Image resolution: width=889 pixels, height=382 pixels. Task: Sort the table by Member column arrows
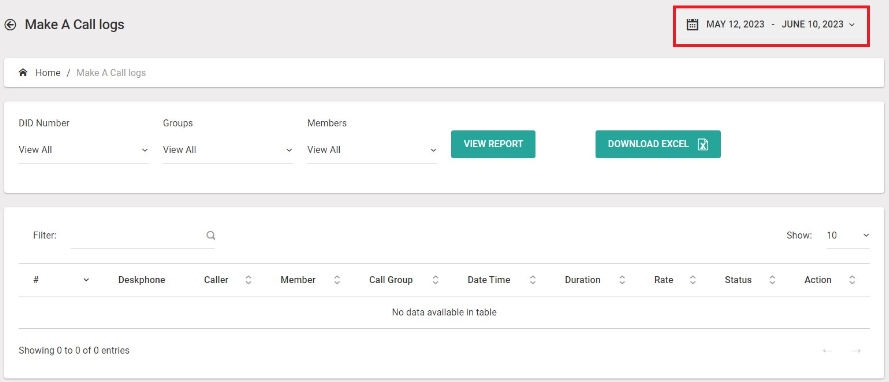click(337, 280)
